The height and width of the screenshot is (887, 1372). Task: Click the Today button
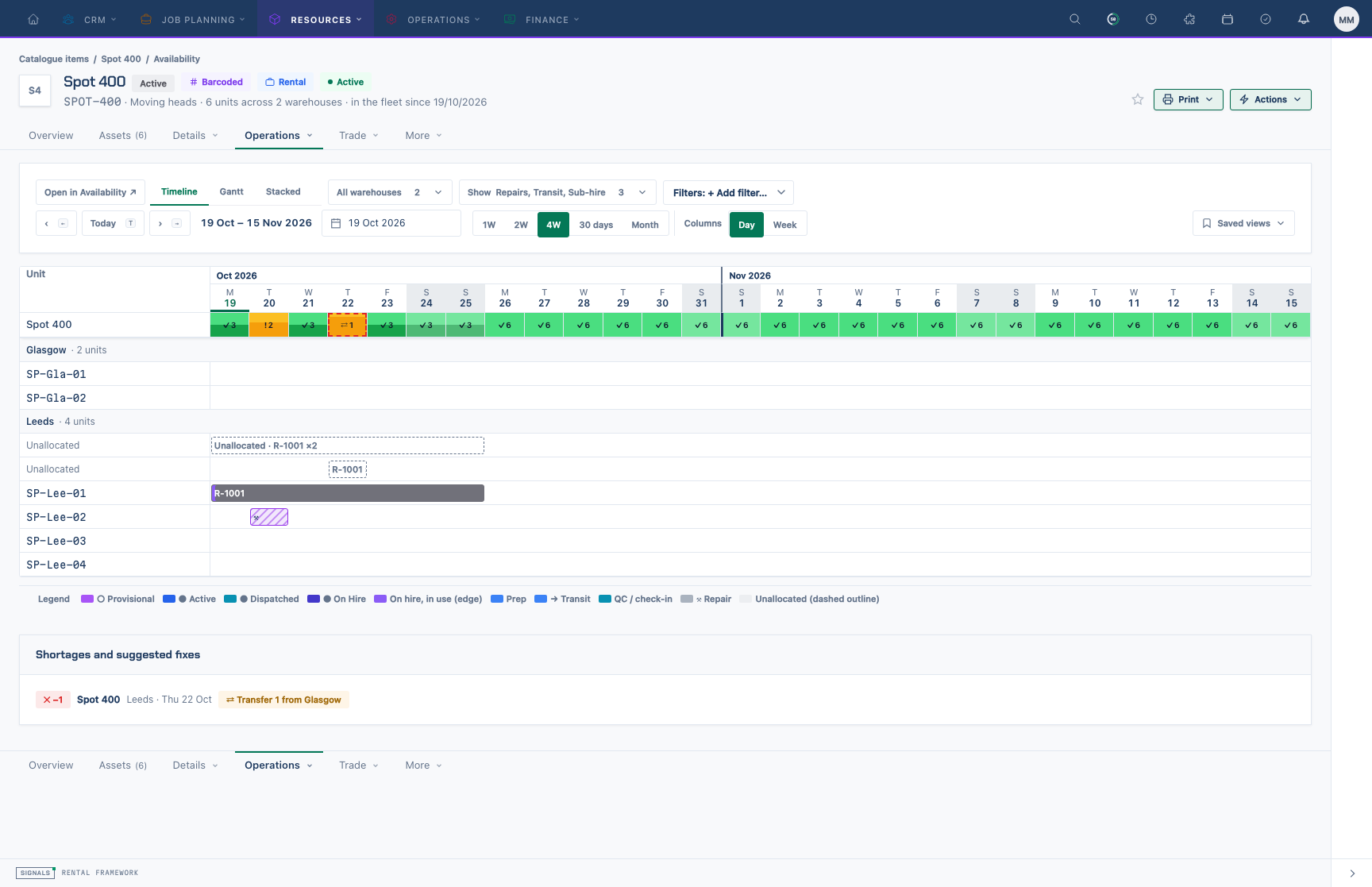(x=113, y=223)
